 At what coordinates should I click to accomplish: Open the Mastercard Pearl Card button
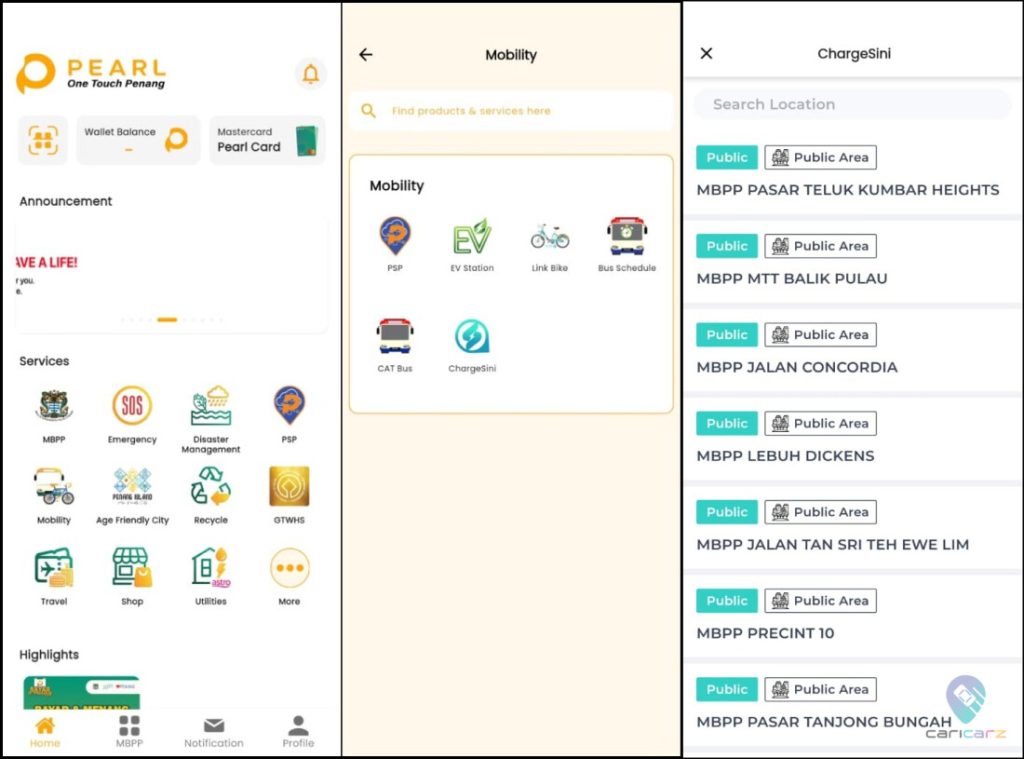pyautogui.click(x=267, y=140)
